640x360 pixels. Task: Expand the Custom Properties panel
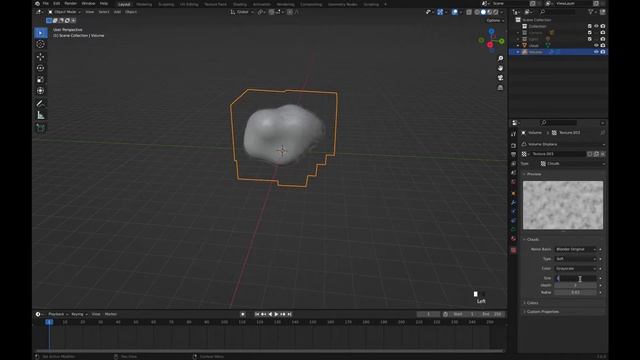(542, 312)
